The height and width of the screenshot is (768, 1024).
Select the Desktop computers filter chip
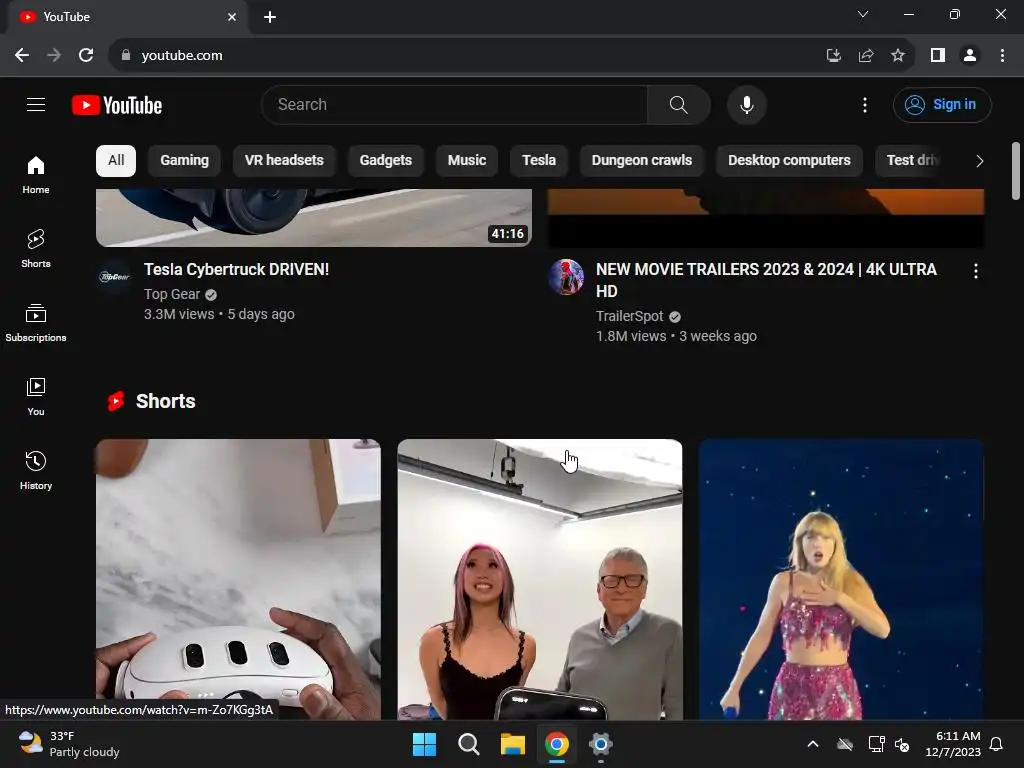tap(789, 161)
